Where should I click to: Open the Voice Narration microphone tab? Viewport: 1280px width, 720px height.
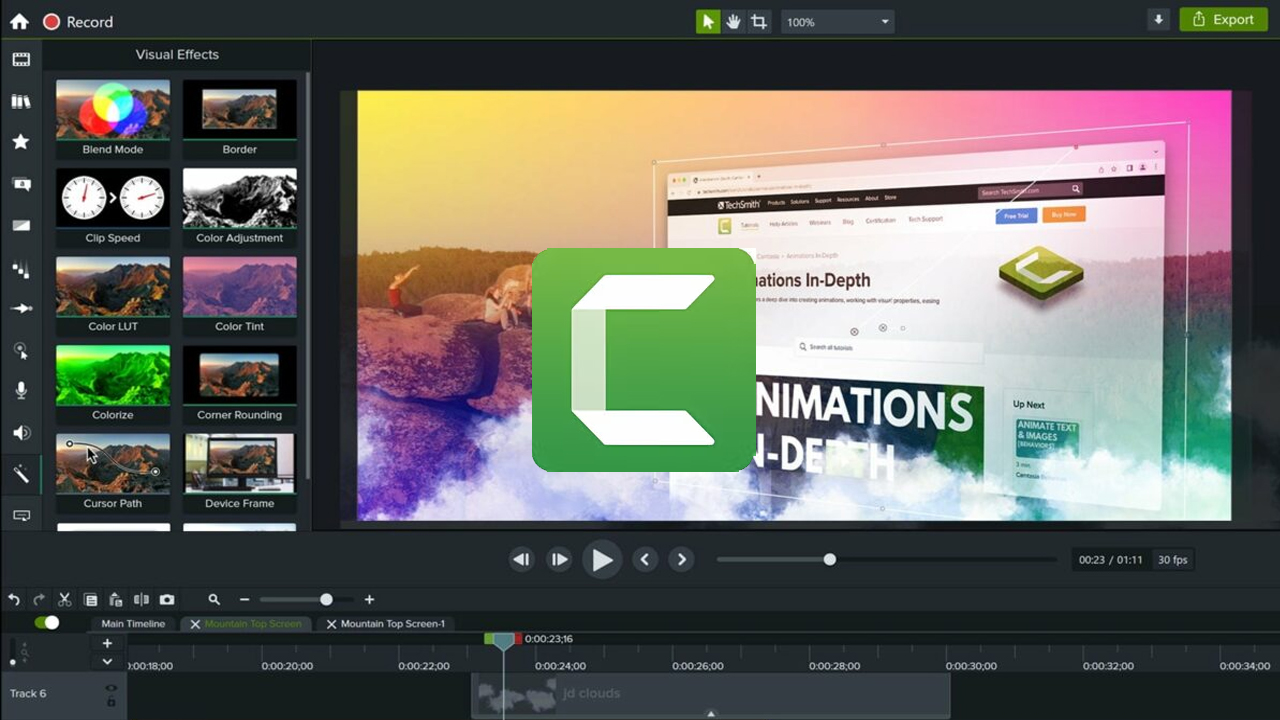click(21, 391)
